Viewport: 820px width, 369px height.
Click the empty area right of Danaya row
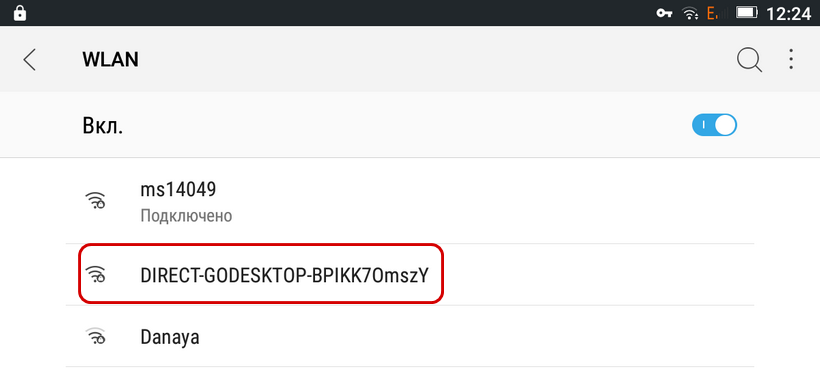[476, 336]
